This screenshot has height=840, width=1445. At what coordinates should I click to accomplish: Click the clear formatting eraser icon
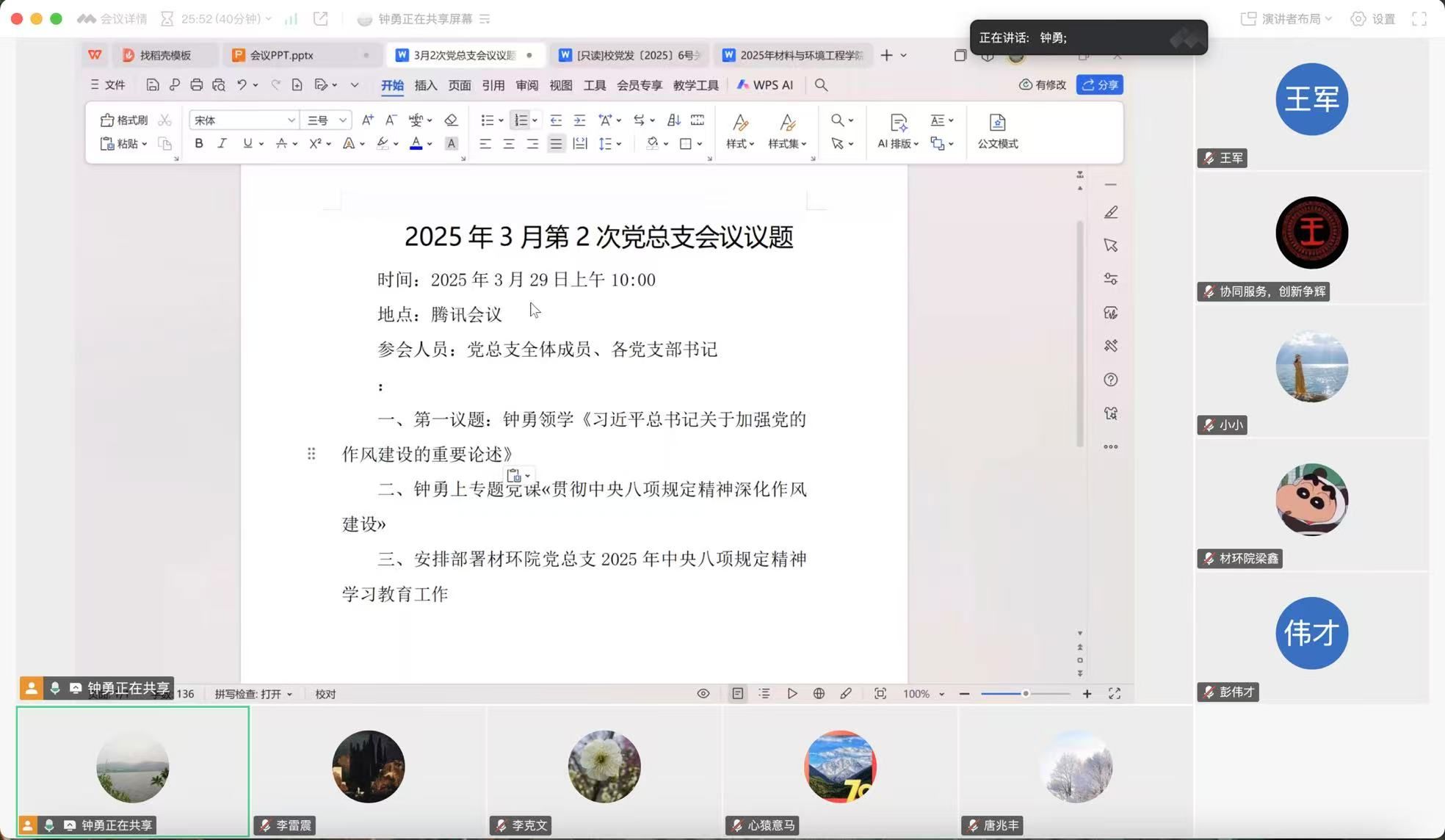451,120
